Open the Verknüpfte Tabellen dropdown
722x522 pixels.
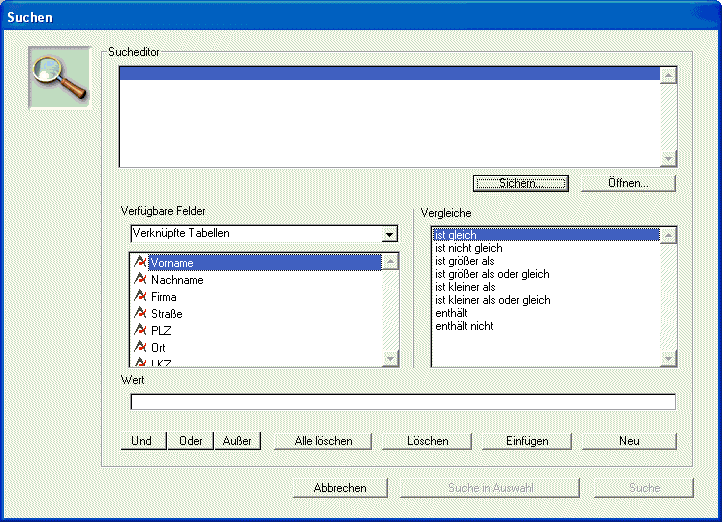(x=390, y=234)
